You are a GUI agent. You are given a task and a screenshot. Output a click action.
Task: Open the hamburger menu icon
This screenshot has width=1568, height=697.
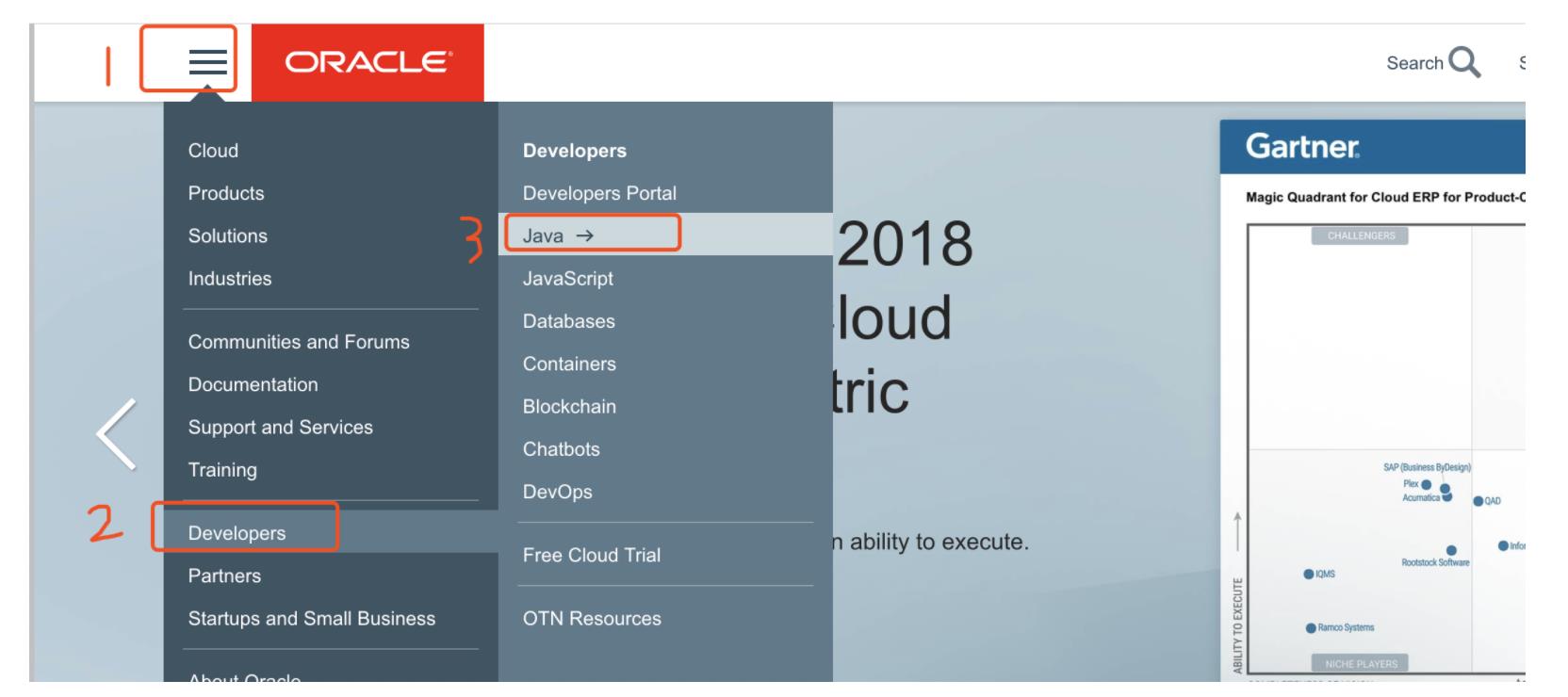point(207,62)
